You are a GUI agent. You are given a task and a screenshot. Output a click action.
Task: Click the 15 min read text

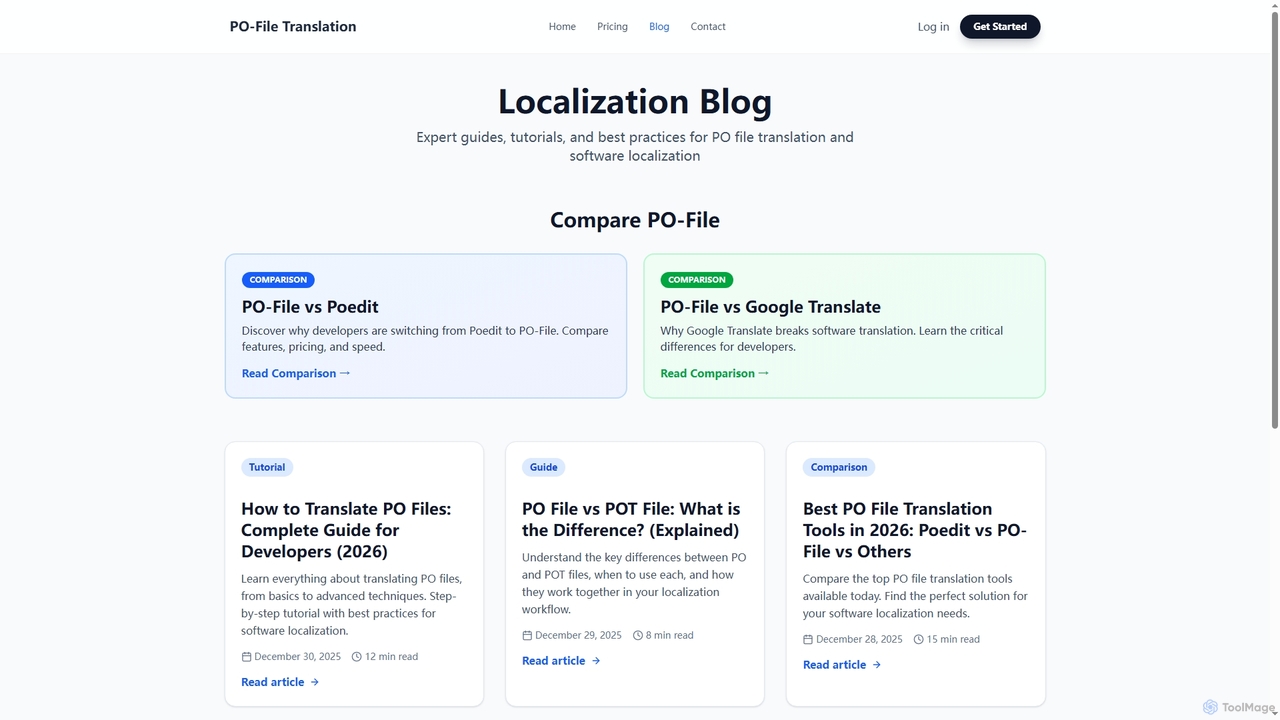point(954,639)
